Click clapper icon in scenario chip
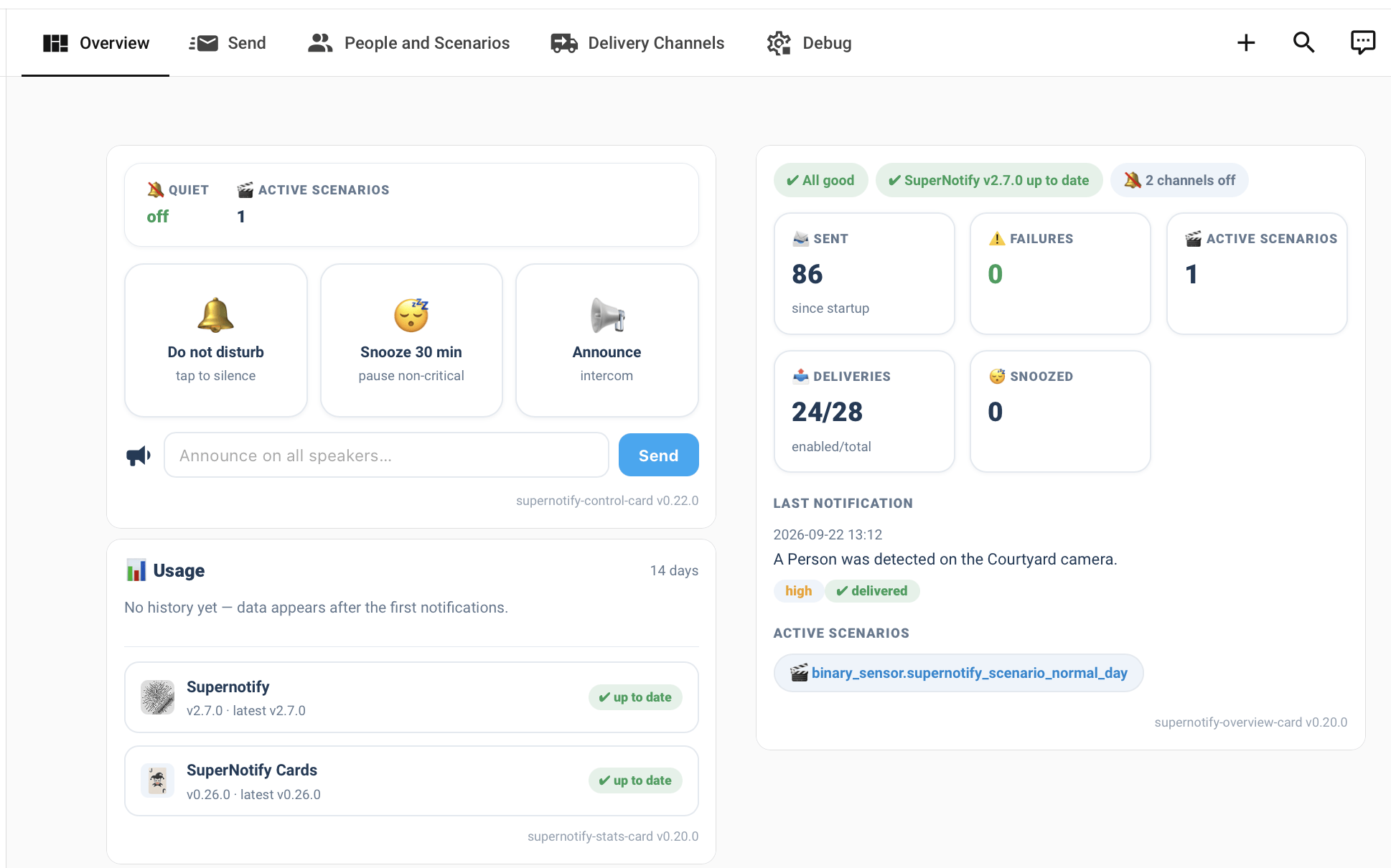Screen dimensions: 1391x868 (799, 673)
